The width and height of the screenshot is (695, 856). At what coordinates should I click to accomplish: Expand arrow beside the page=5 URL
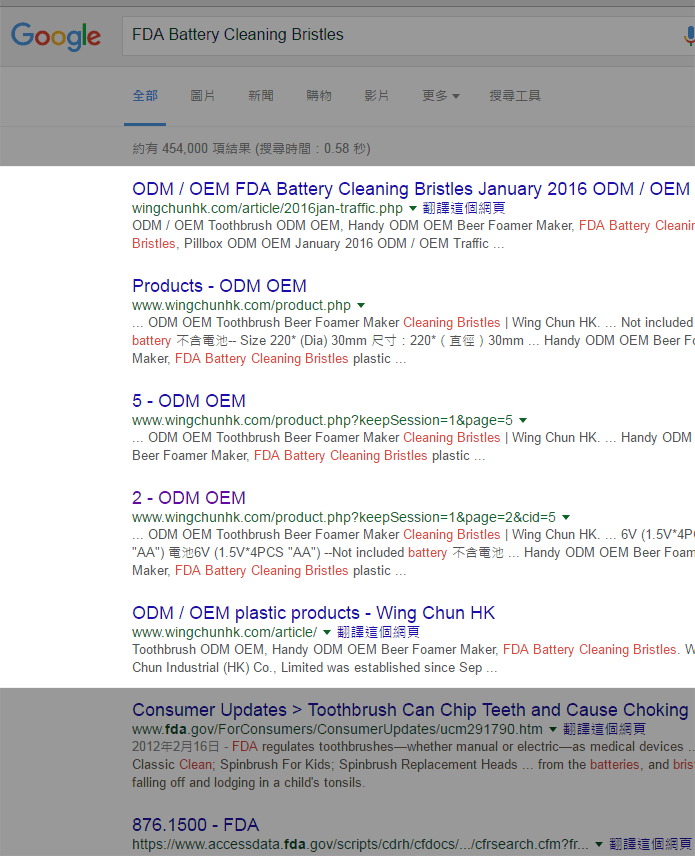tap(523, 421)
